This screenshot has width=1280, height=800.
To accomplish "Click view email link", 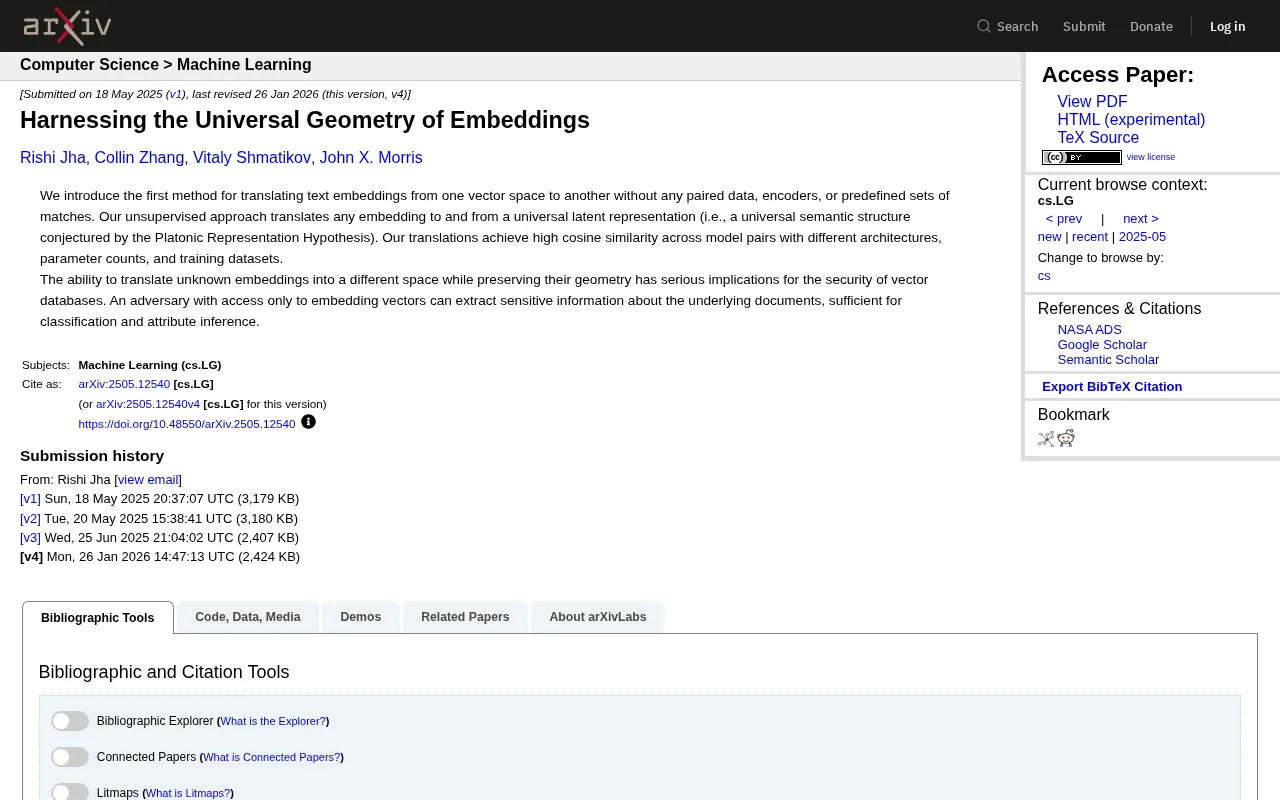I will coord(148,480).
